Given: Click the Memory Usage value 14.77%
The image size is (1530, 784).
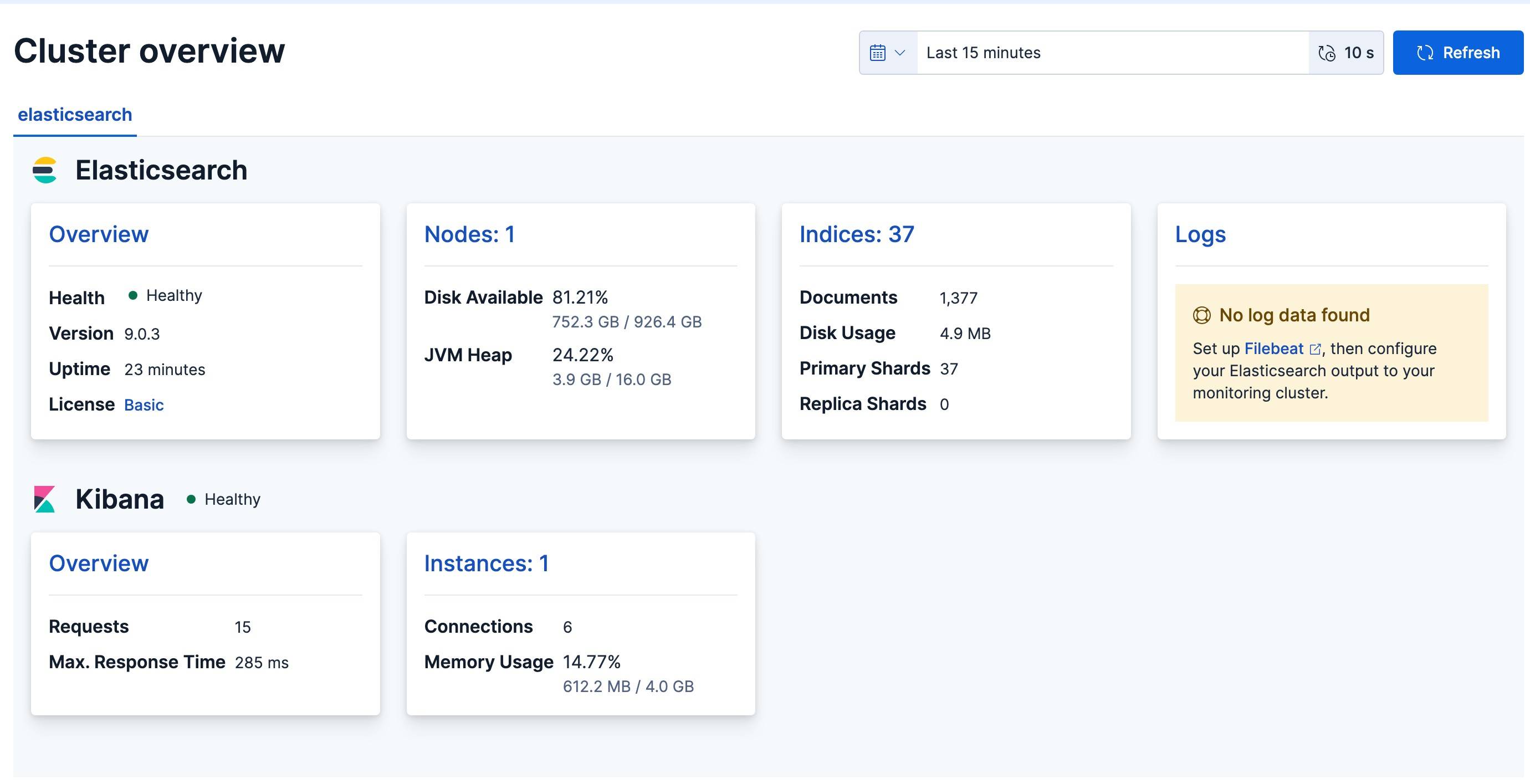Looking at the screenshot, I should (x=592, y=662).
